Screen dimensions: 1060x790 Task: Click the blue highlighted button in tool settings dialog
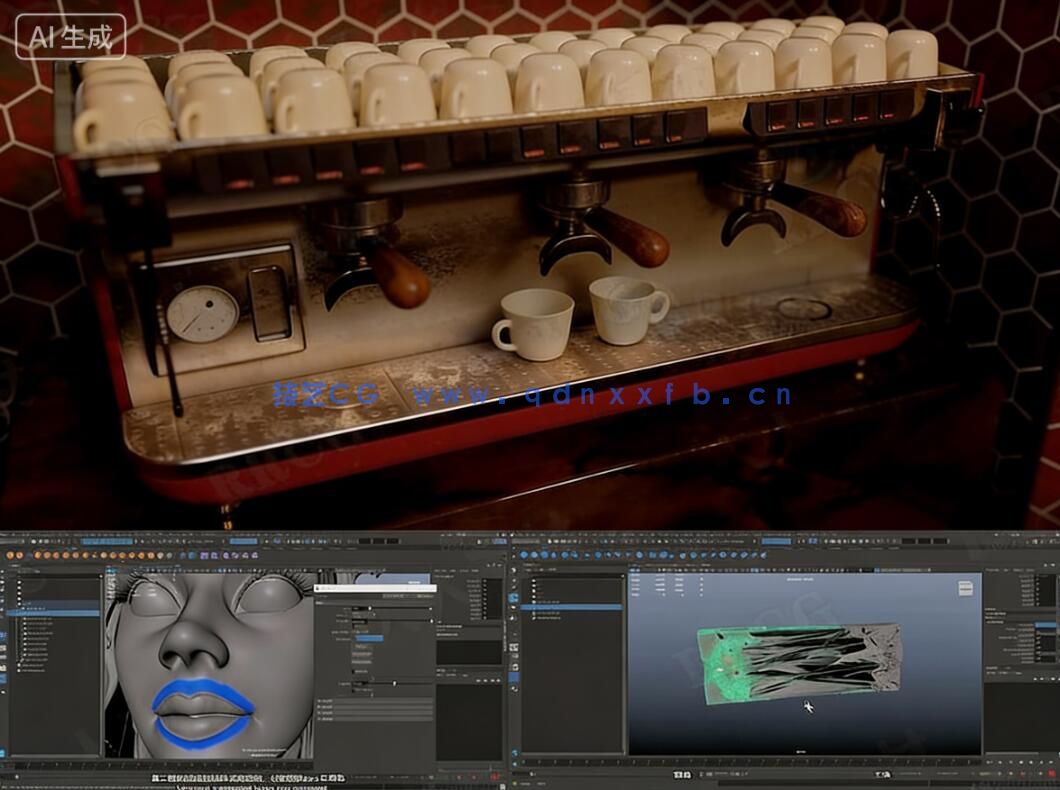[x=369, y=638]
